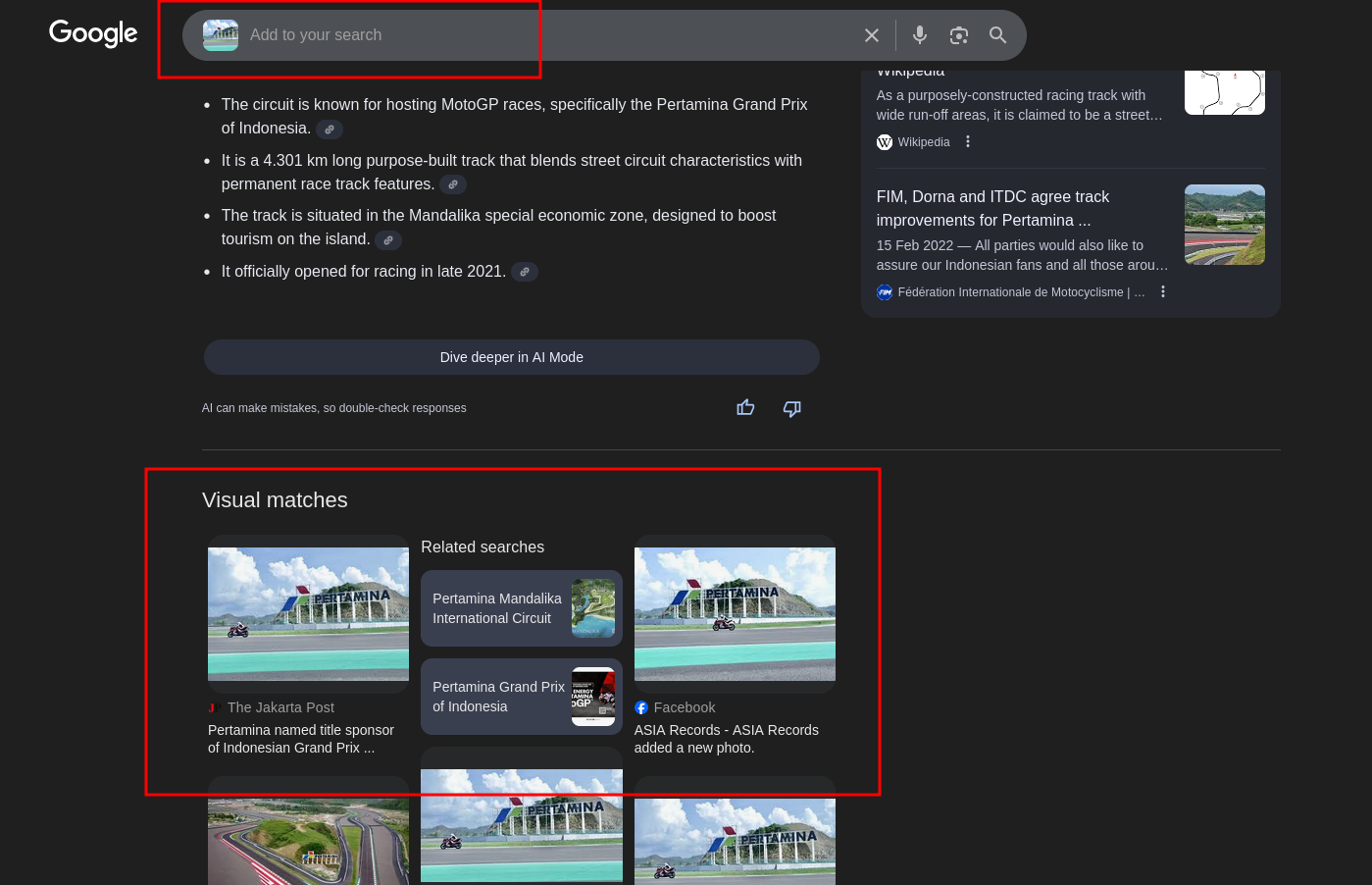Screen dimensions: 1372x885
Task: Open the Jakarta Post visual match thumbnail
Action: point(308,613)
